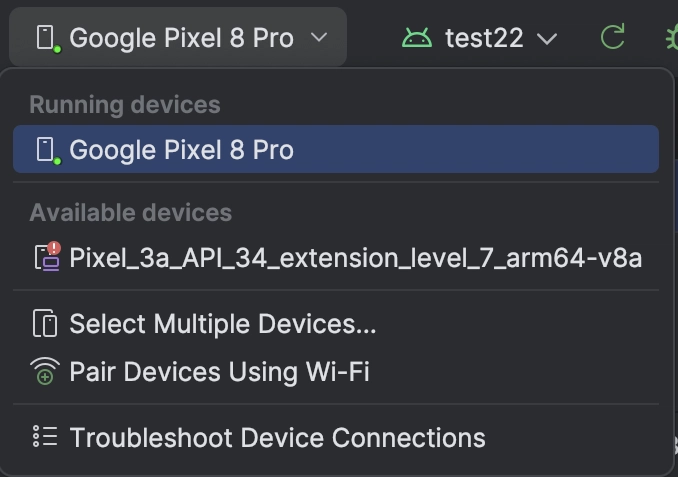Open Troubleshoot Device Connections
The height and width of the screenshot is (477, 678).
[336, 437]
